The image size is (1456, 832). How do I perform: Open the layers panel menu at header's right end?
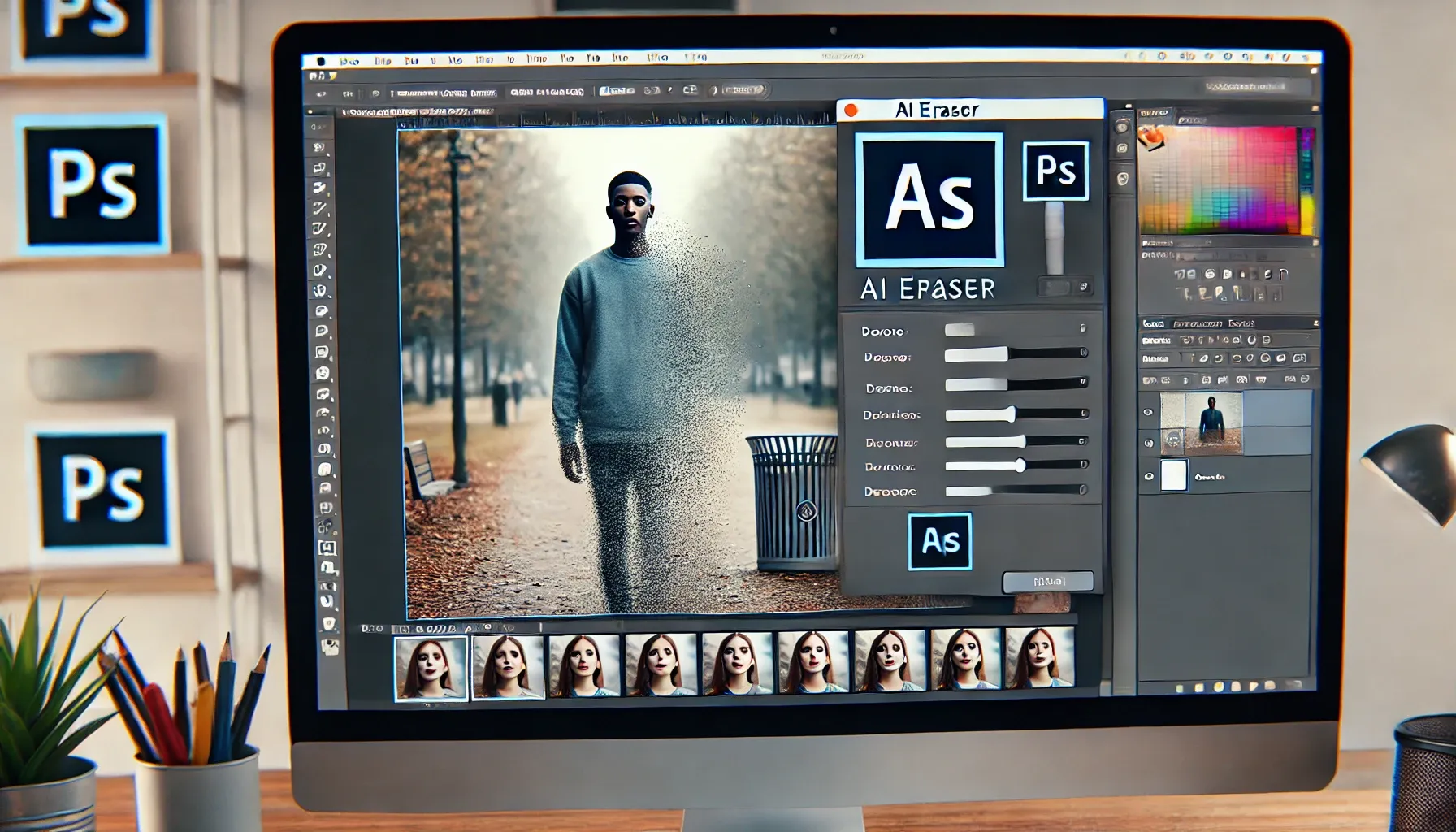pyautogui.click(x=1315, y=323)
